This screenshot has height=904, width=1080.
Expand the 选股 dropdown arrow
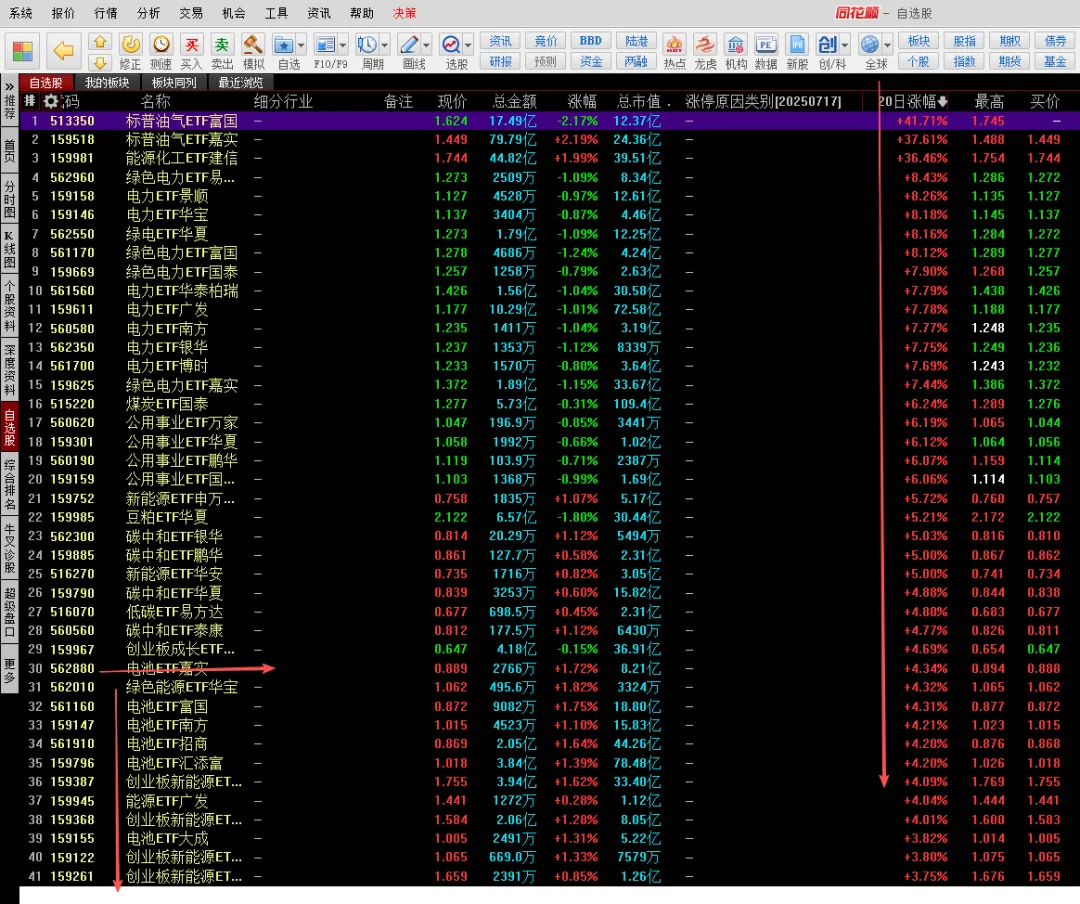[468, 45]
